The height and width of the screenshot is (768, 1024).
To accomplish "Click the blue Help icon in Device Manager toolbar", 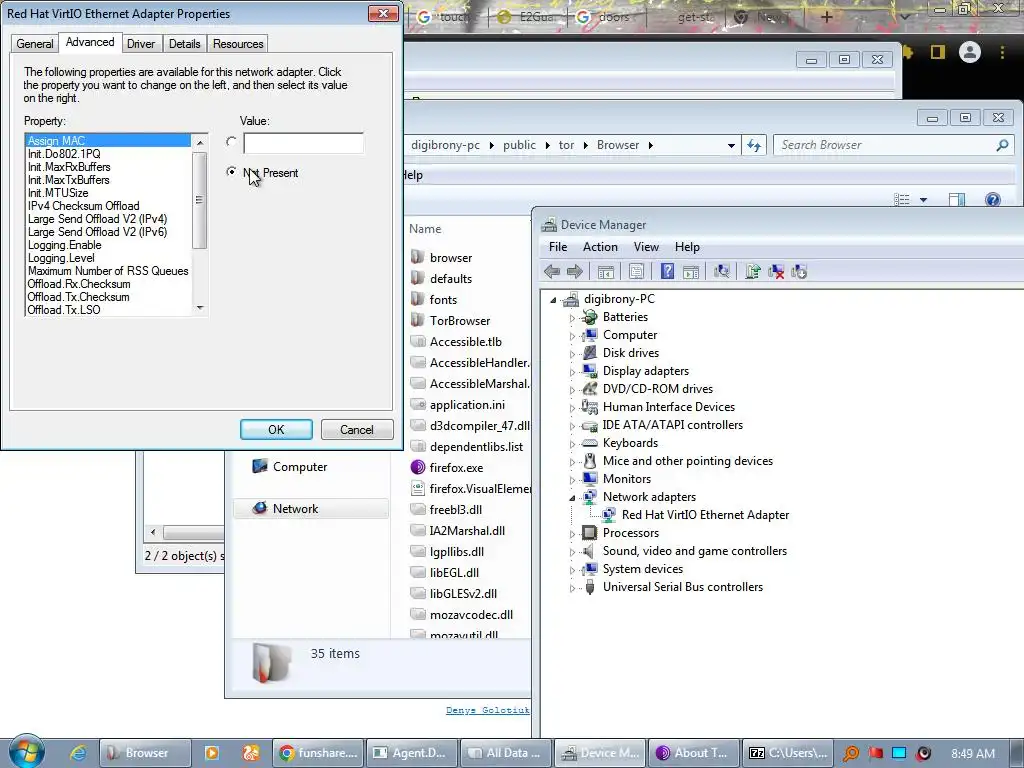I will 667,272.
